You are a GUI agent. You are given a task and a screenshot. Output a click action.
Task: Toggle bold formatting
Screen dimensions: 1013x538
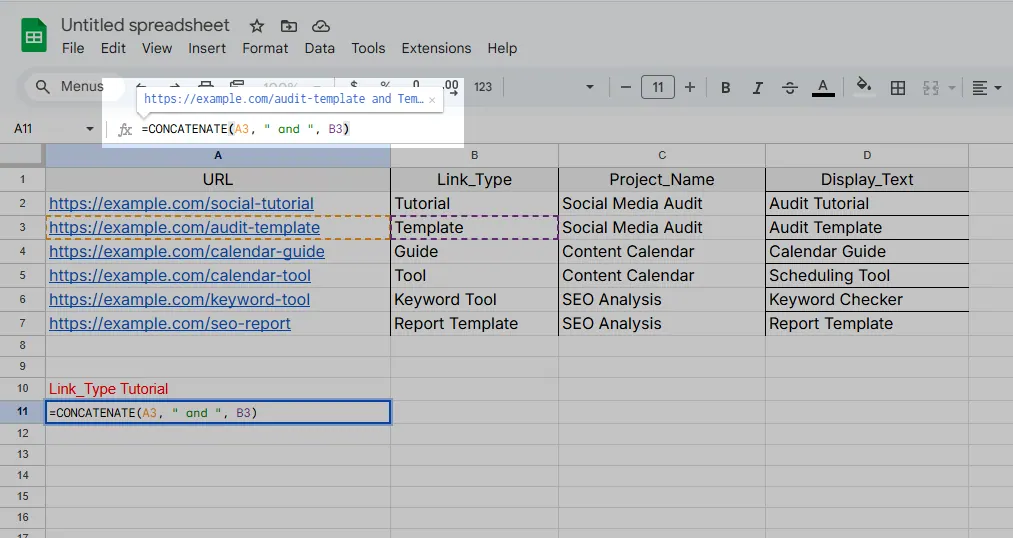(x=726, y=88)
